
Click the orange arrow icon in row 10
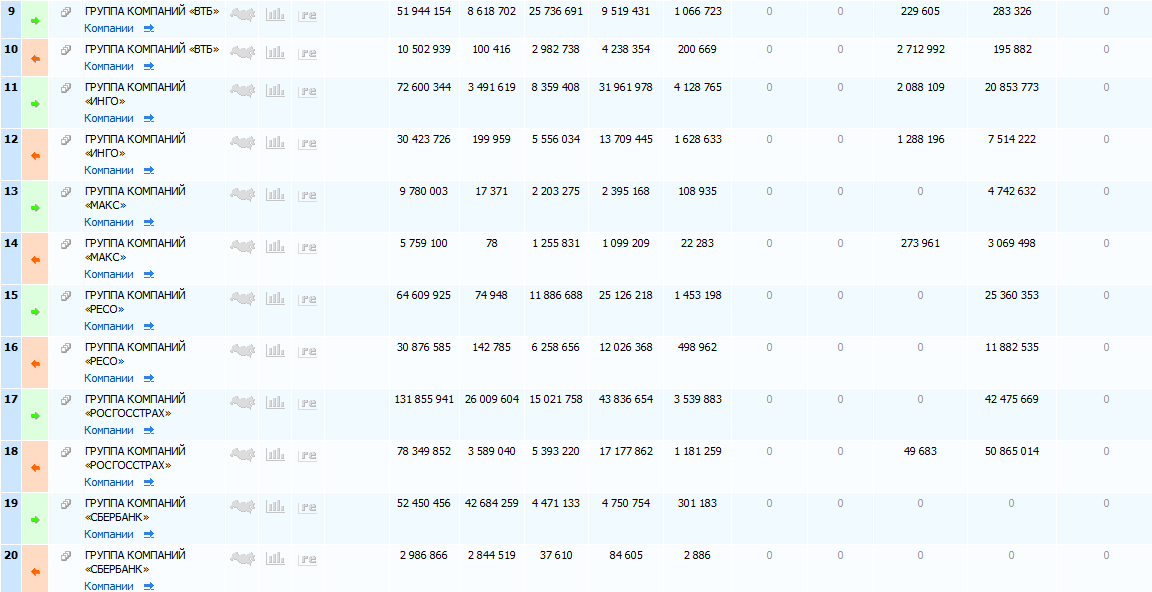35,59
